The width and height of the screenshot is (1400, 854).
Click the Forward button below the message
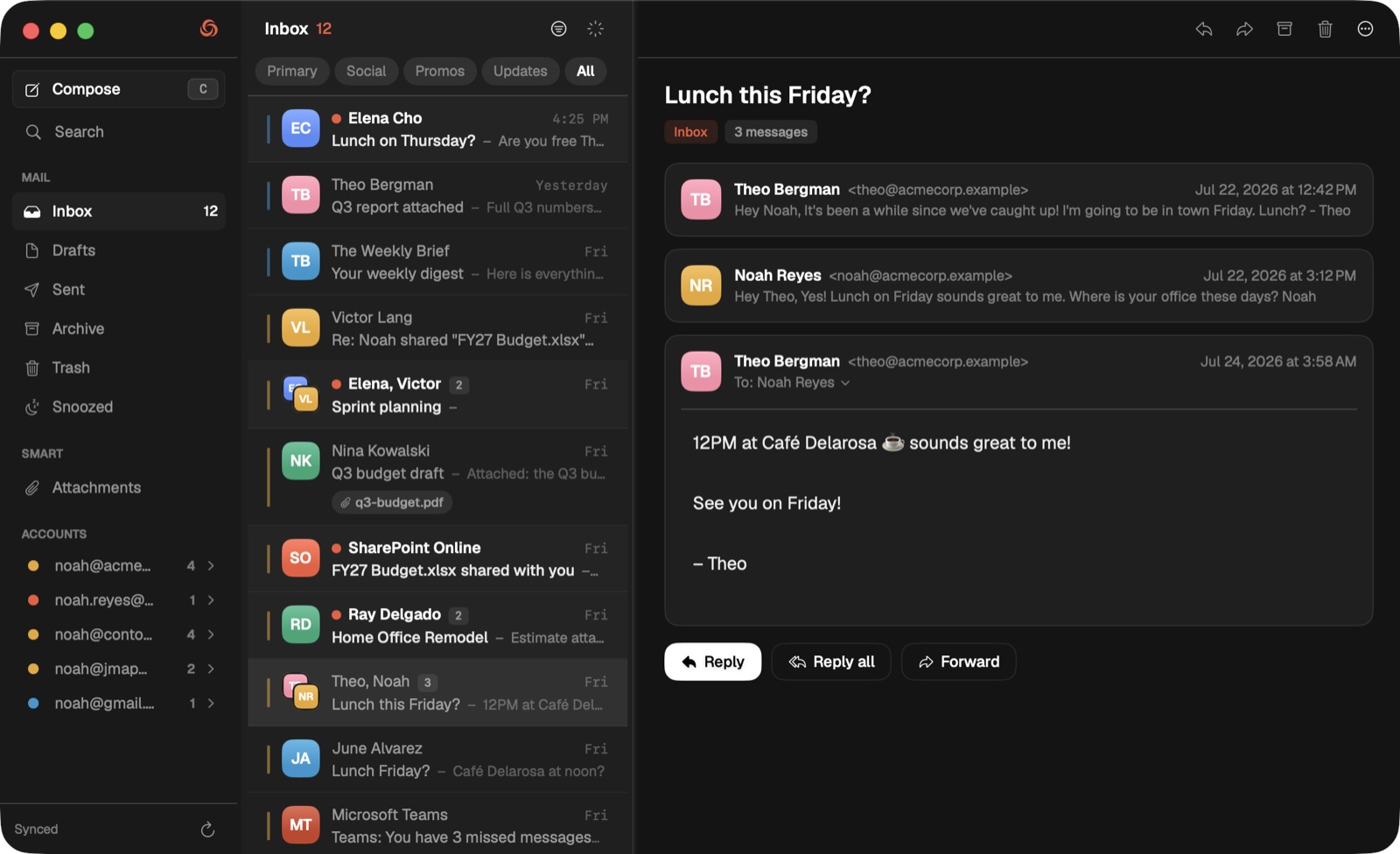pos(959,662)
